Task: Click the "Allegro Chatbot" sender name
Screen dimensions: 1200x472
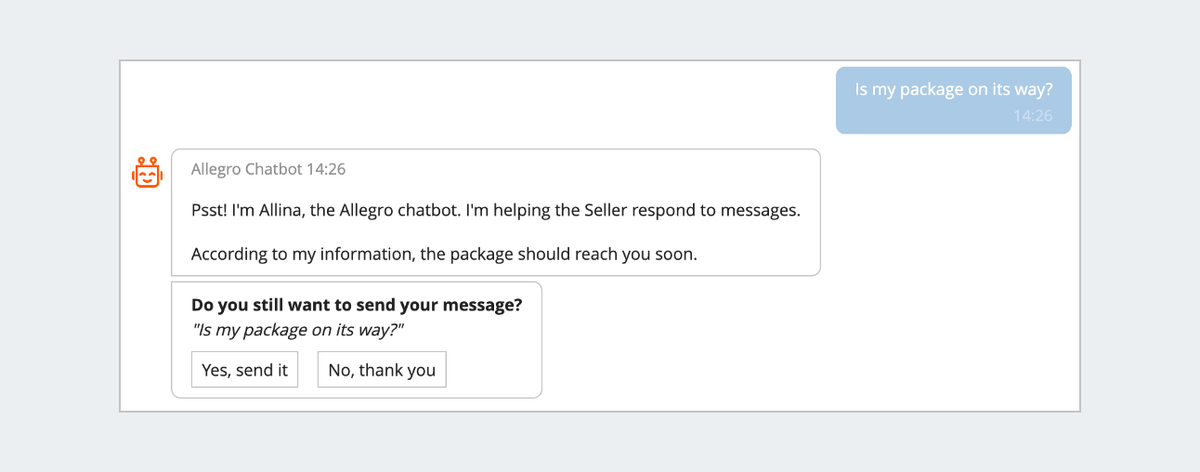Action: point(246,169)
